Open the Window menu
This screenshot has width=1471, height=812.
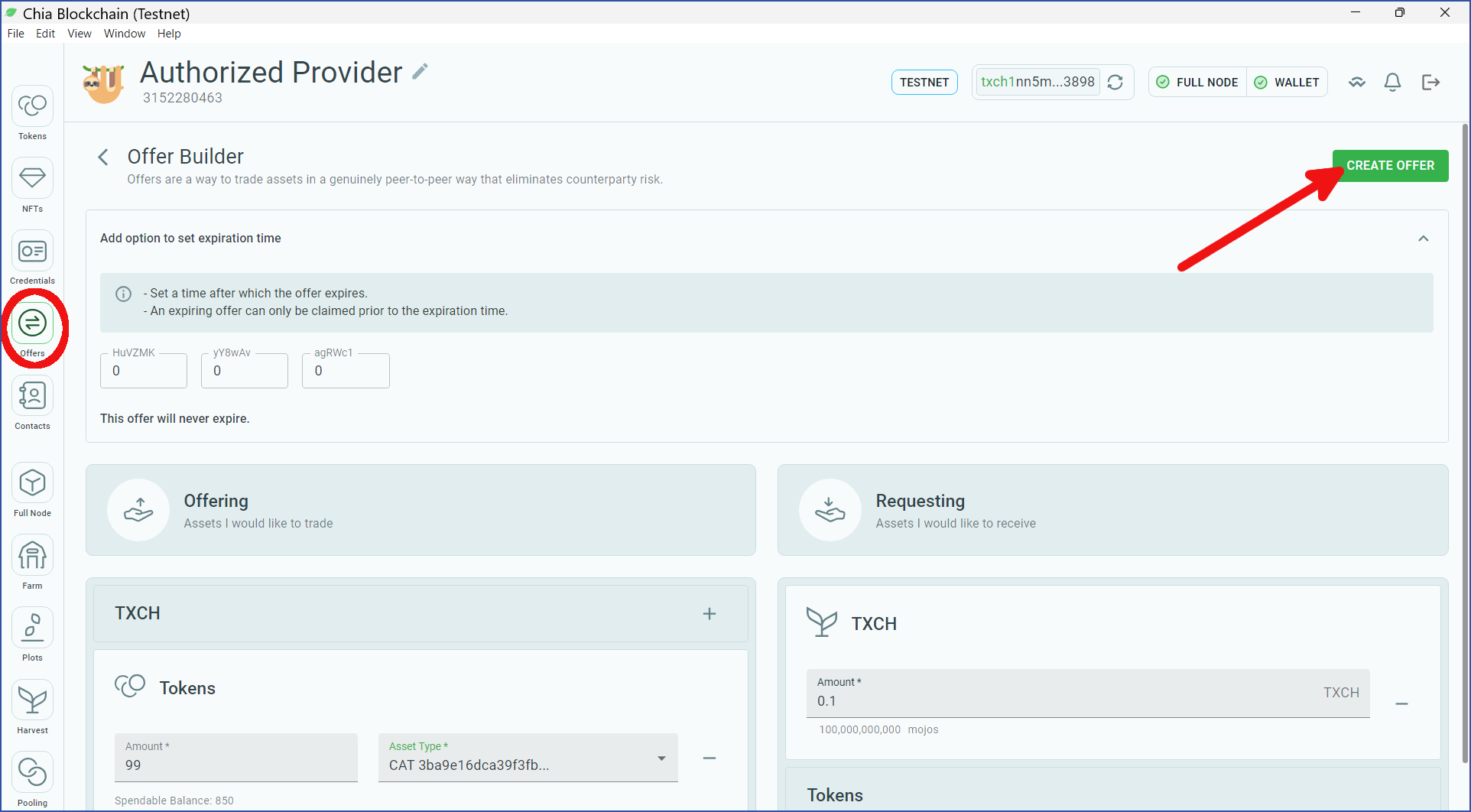[x=125, y=34]
